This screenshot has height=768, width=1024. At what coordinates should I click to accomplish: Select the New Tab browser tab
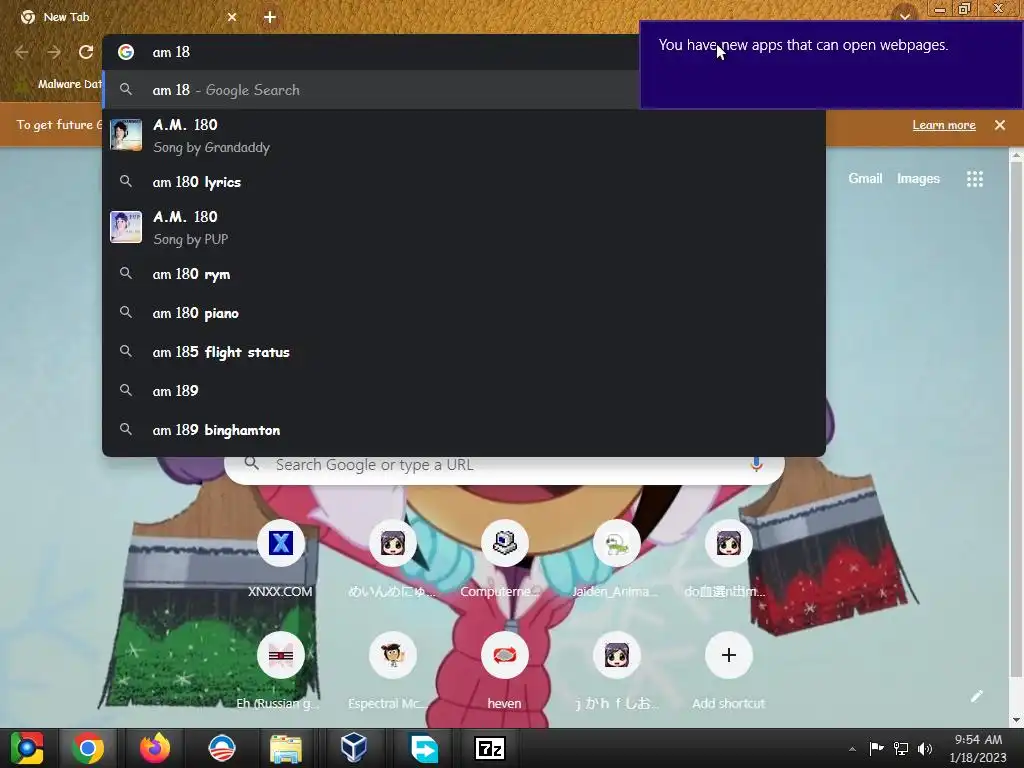coord(129,17)
